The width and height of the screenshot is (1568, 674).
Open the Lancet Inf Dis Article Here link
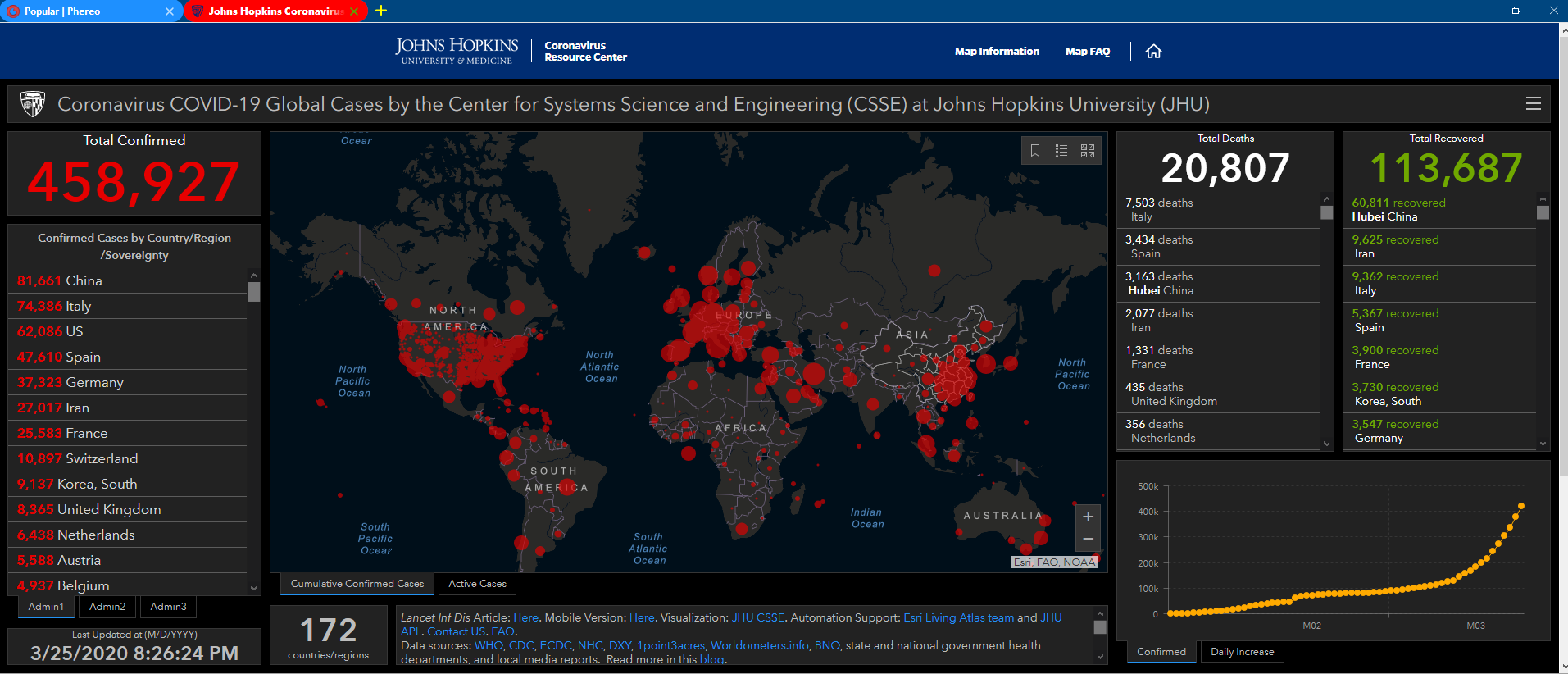click(525, 617)
